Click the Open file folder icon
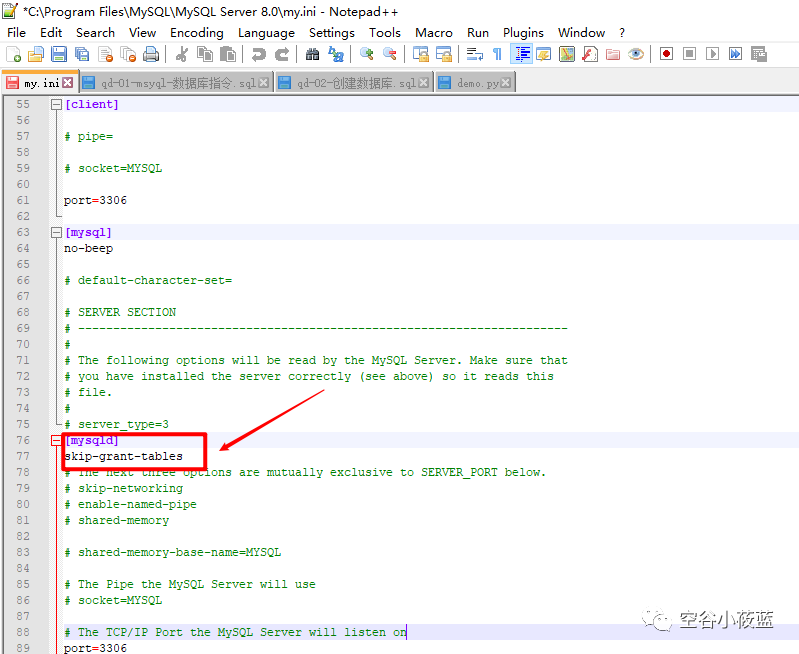 36,54
